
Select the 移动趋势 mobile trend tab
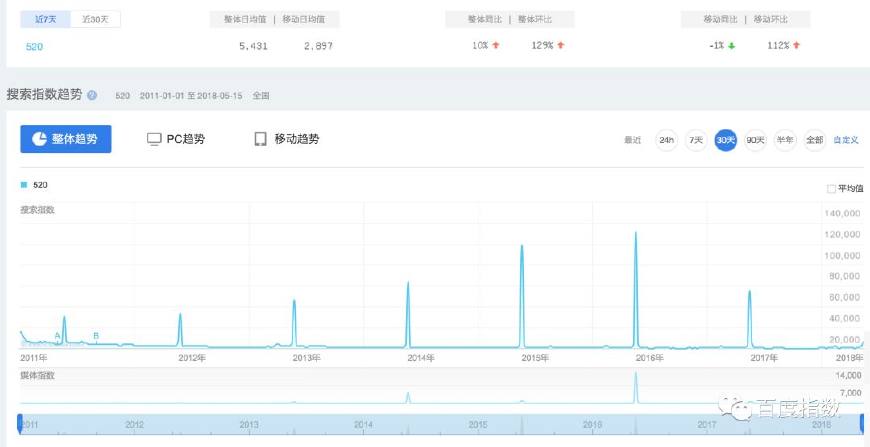[x=286, y=139]
